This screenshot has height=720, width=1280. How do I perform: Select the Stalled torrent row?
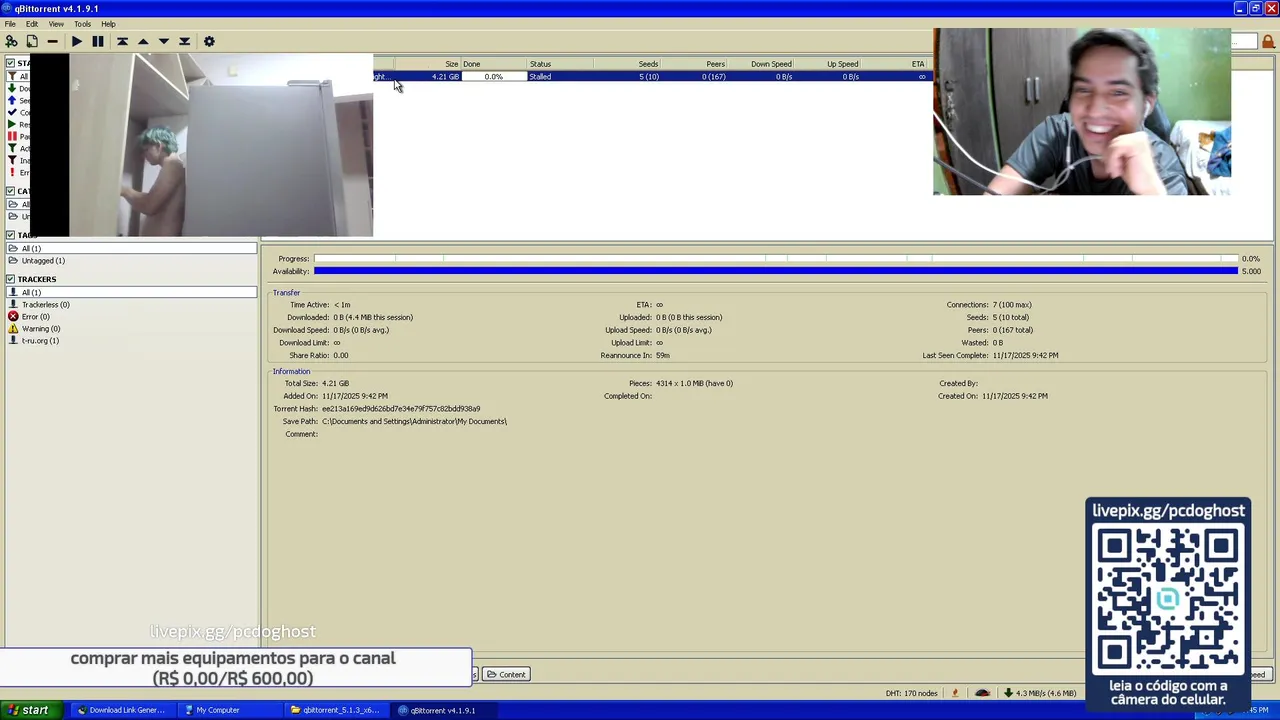pos(652,77)
